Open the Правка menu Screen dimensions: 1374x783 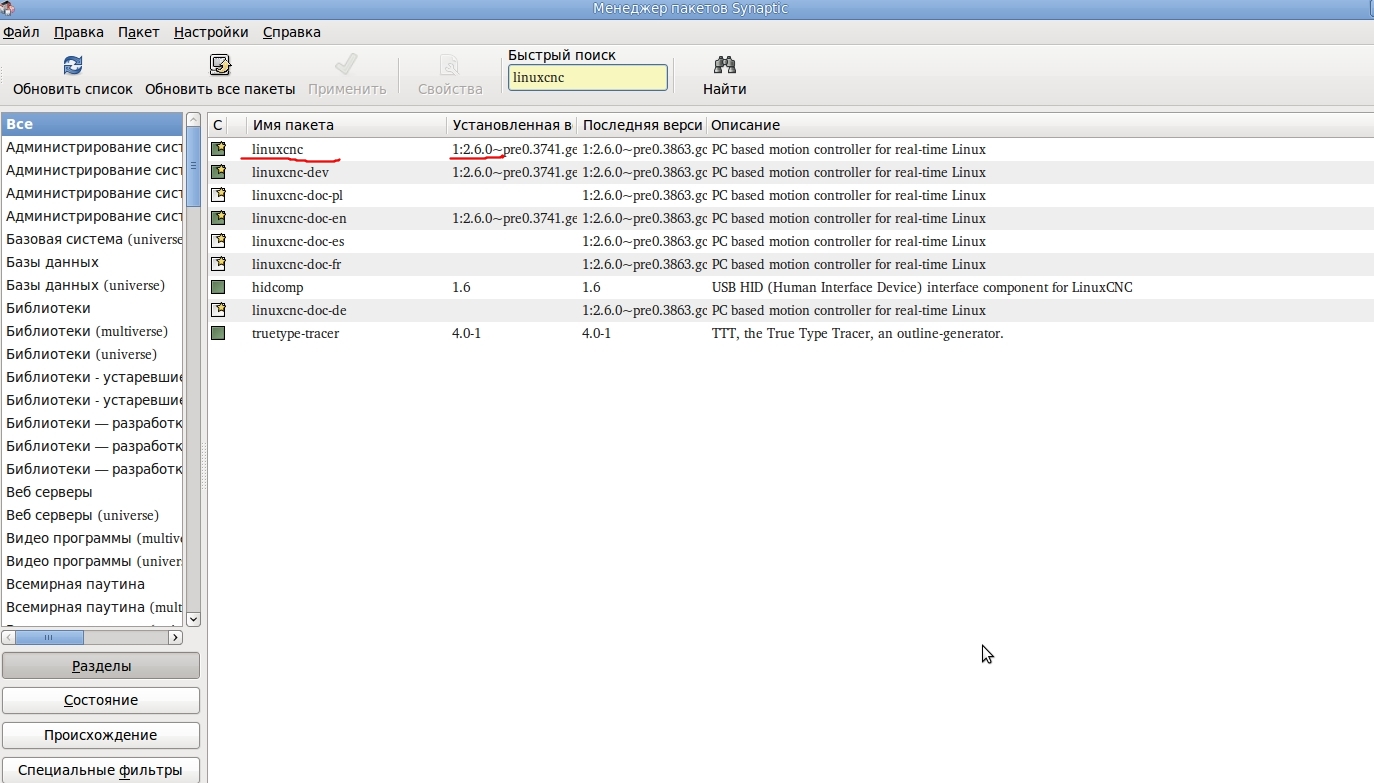(79, 32)
